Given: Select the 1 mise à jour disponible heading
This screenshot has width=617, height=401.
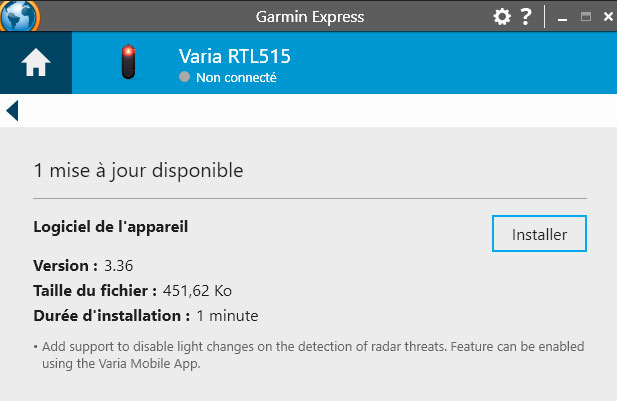Looking at the screenshot, I should 139,171.
